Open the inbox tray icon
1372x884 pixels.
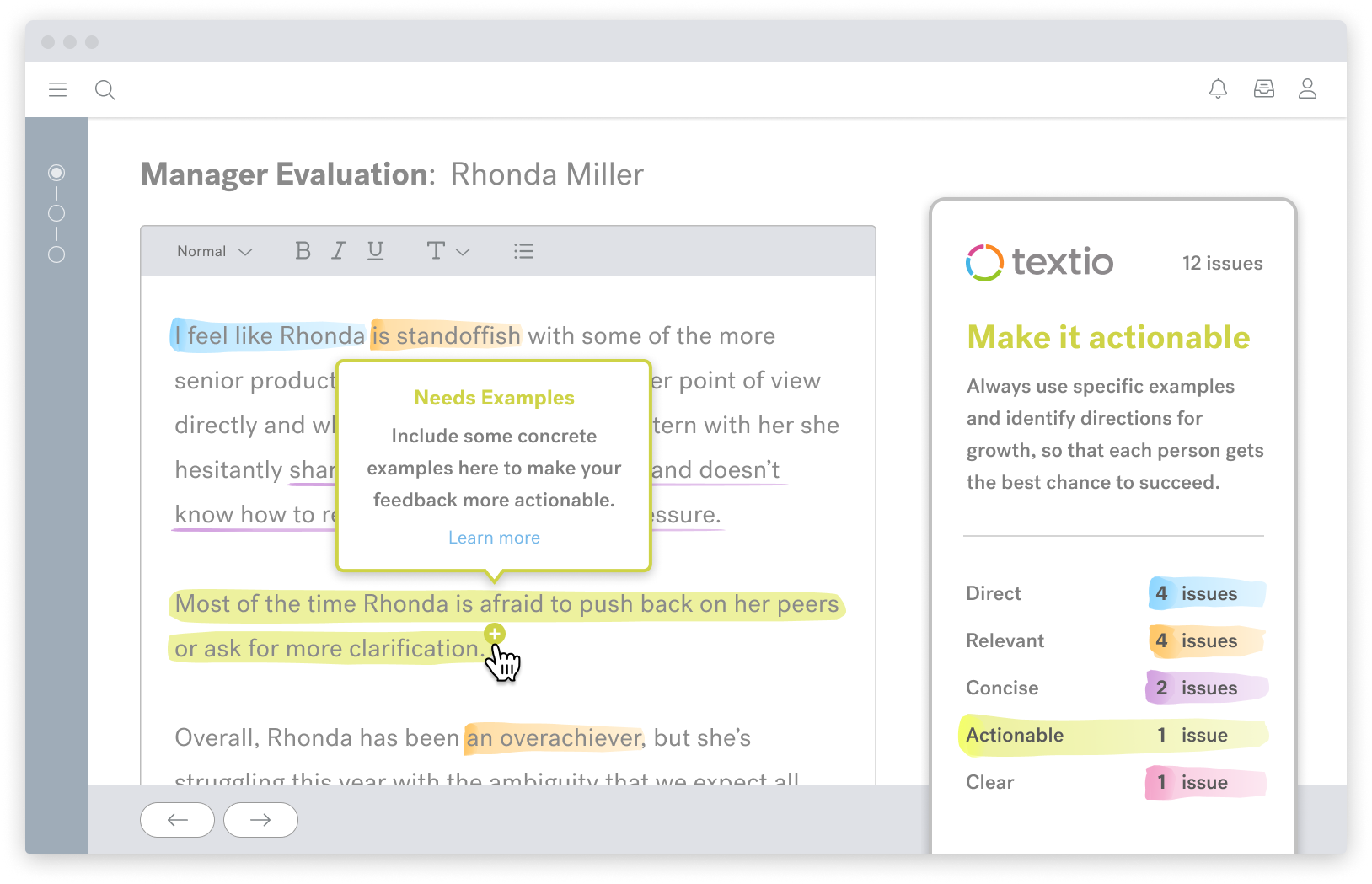(1263, 88)
